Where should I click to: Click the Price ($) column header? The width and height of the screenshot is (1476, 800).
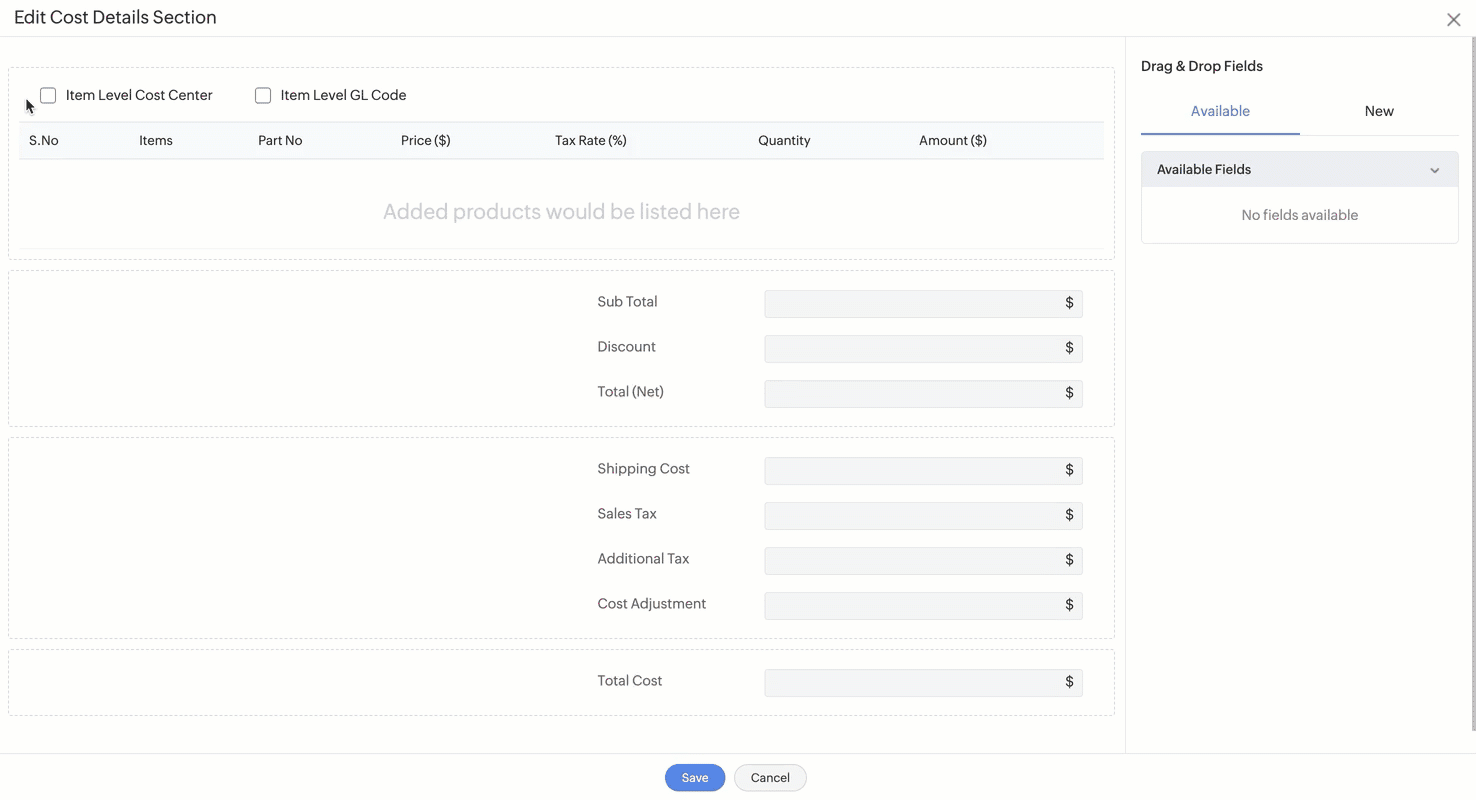click(x=425, y=141)
